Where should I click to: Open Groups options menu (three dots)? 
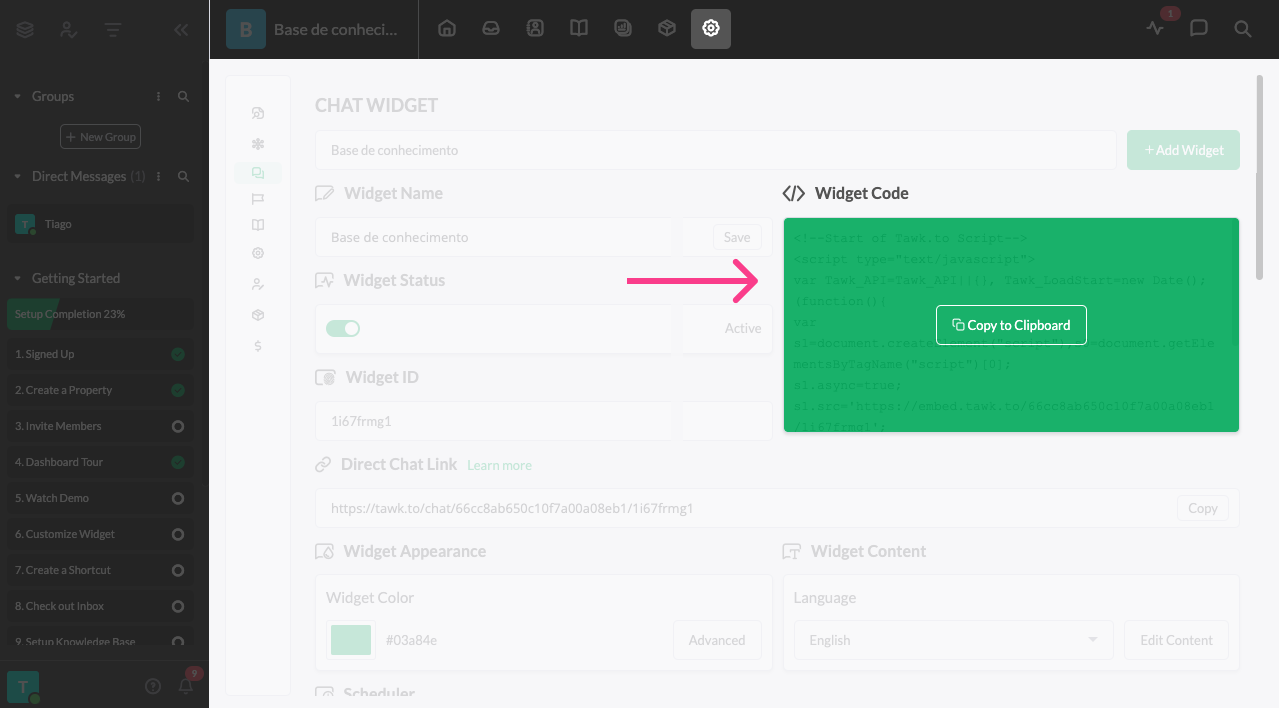click(x=158, y=96)
